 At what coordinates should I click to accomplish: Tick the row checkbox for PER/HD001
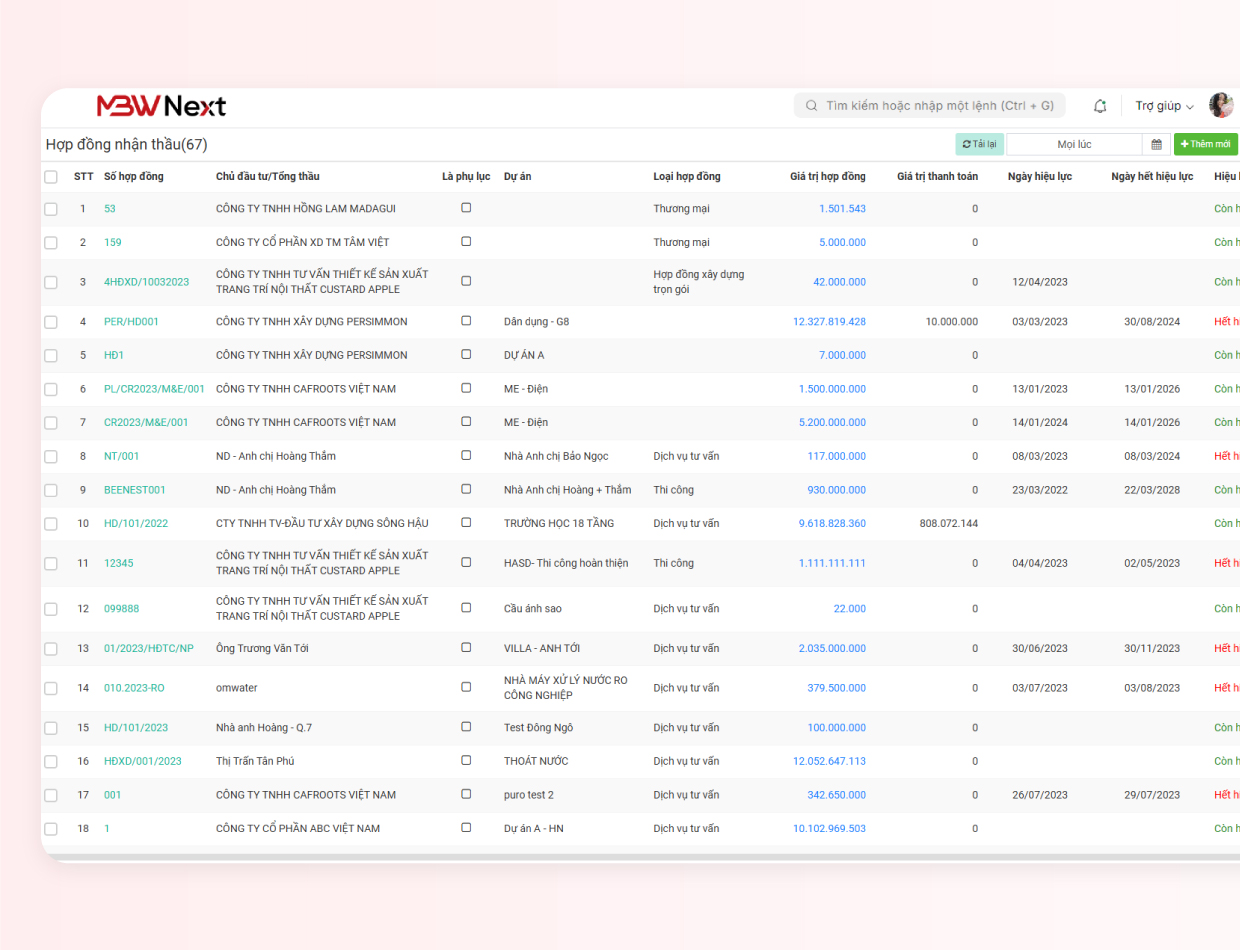click(x=51, y=322)
